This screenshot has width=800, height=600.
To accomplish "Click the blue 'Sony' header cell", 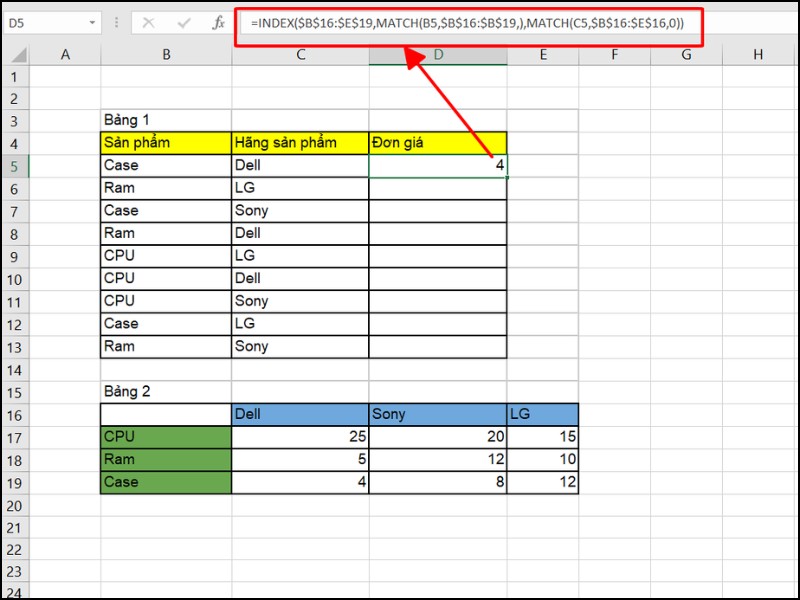I will click(x=438, y=414).
